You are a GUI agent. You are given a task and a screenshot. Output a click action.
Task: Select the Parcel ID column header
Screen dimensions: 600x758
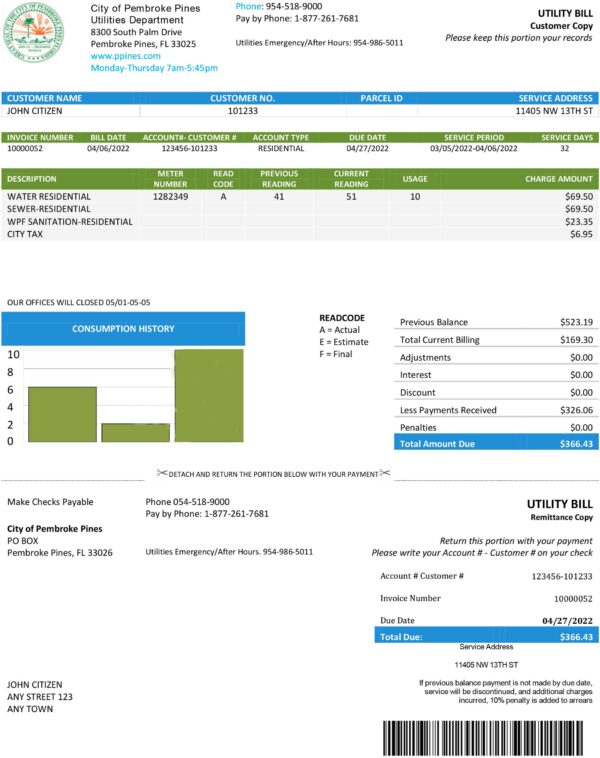[x=381, y=99]
